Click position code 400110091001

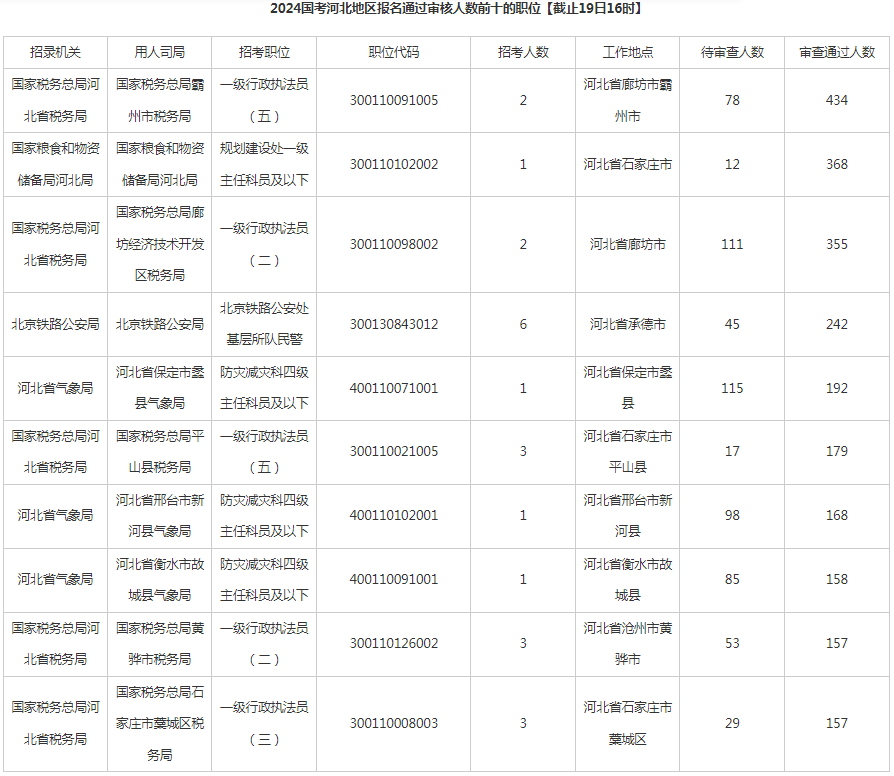tap(393, 579)
